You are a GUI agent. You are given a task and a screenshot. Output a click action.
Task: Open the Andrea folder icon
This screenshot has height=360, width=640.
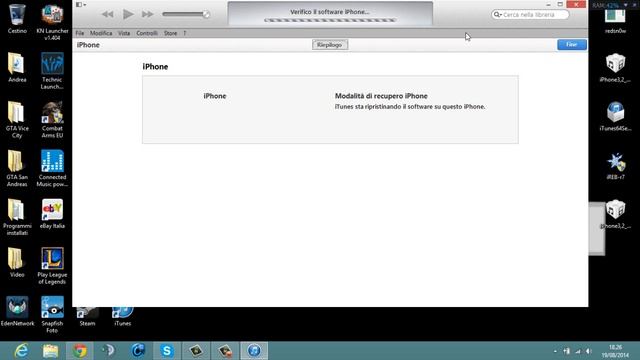[17, 68]
